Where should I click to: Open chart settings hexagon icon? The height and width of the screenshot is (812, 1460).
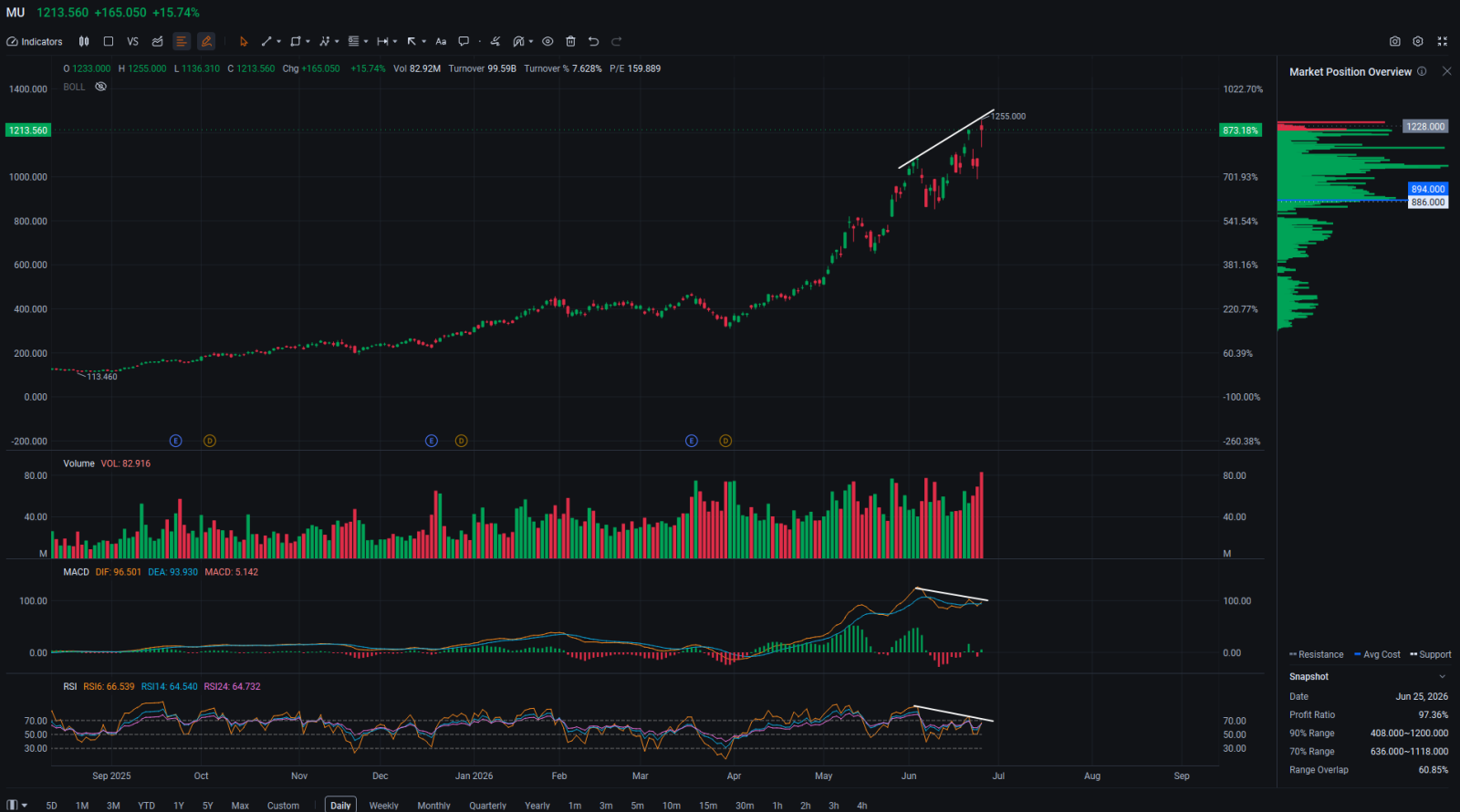1418,41
